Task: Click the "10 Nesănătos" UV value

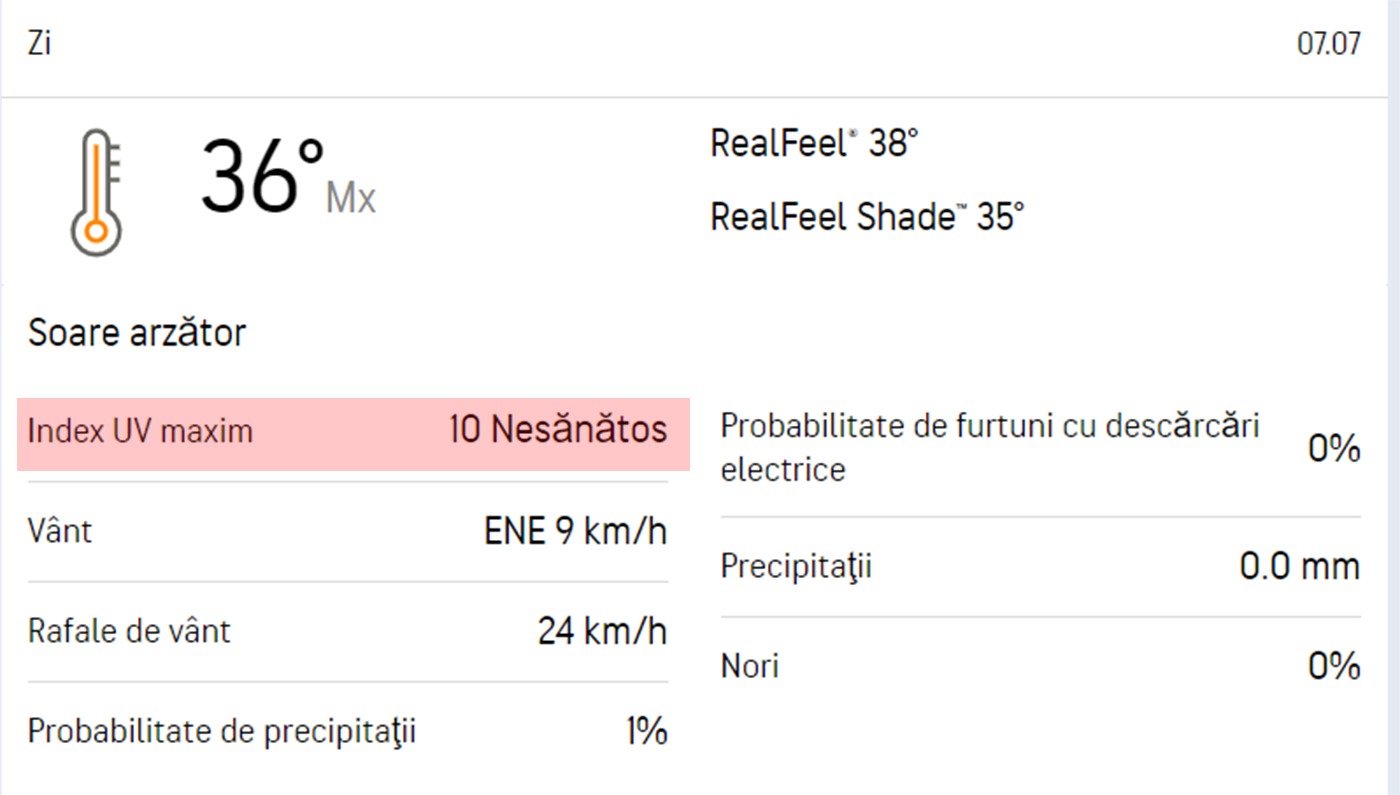Action: coord(558,430)
